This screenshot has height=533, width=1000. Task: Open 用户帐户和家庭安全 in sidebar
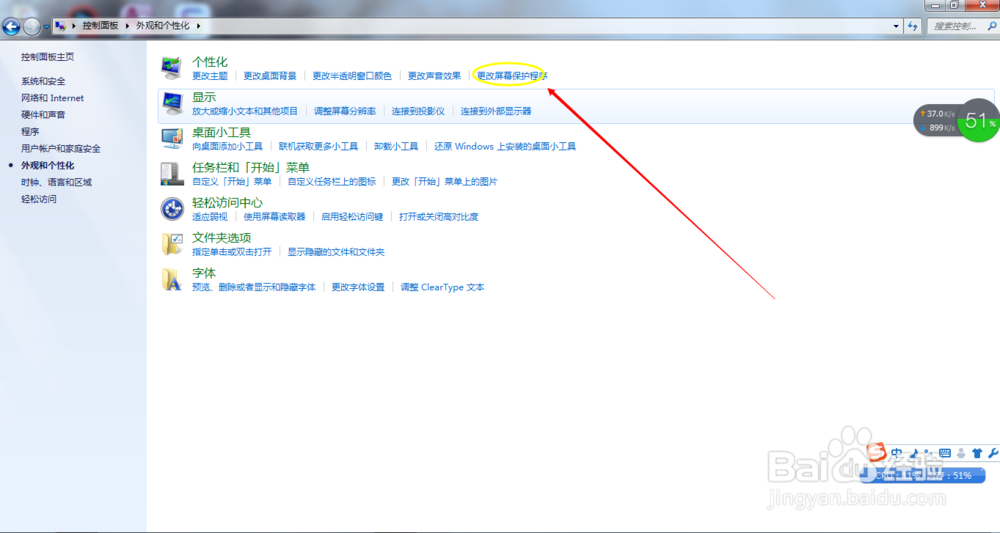click(x=61, y=149)
